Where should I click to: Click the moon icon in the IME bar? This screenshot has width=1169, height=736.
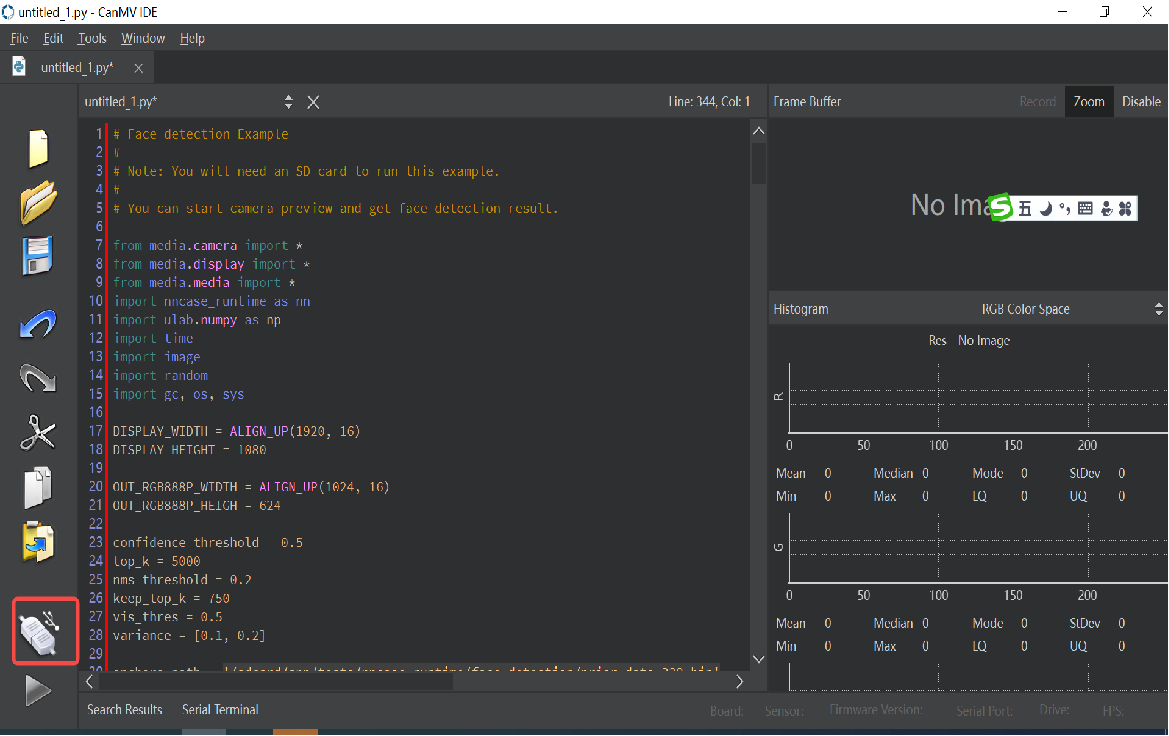(x=1046, y=209)
